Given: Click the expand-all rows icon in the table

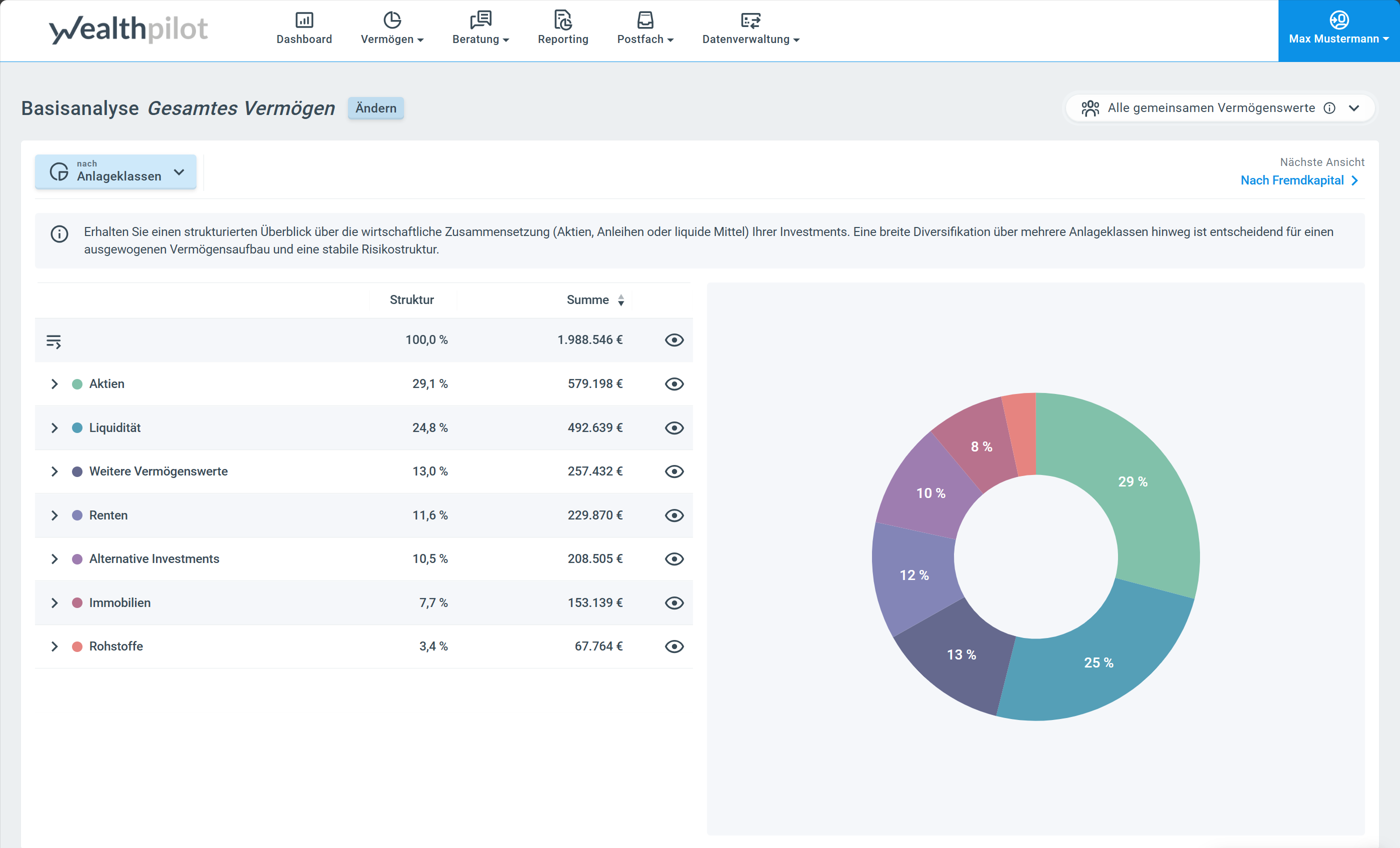Looking at the screenshot, I should pyautogui.click(x=53, y=341).
